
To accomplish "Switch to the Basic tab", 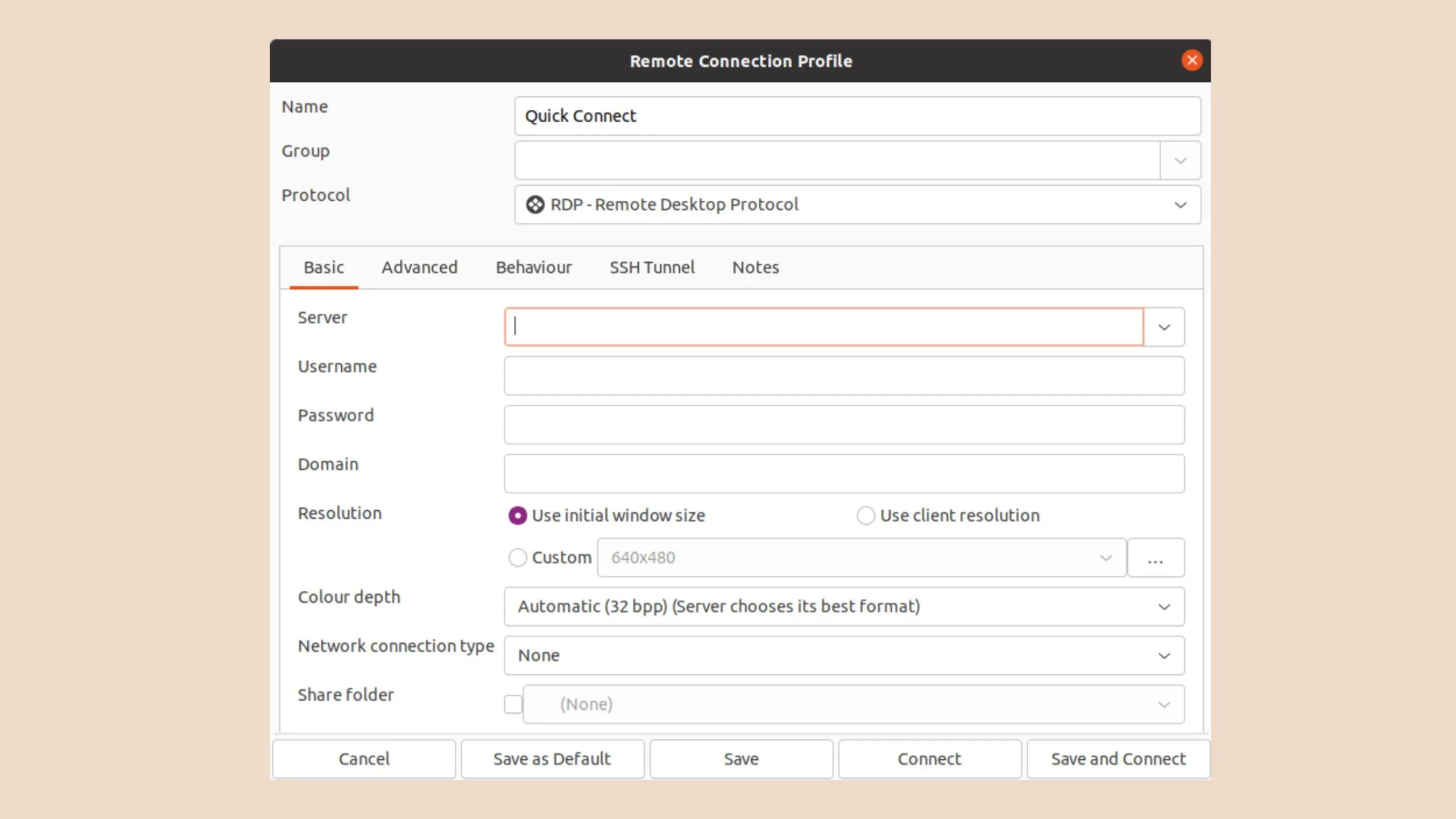I will pos(324,267).
